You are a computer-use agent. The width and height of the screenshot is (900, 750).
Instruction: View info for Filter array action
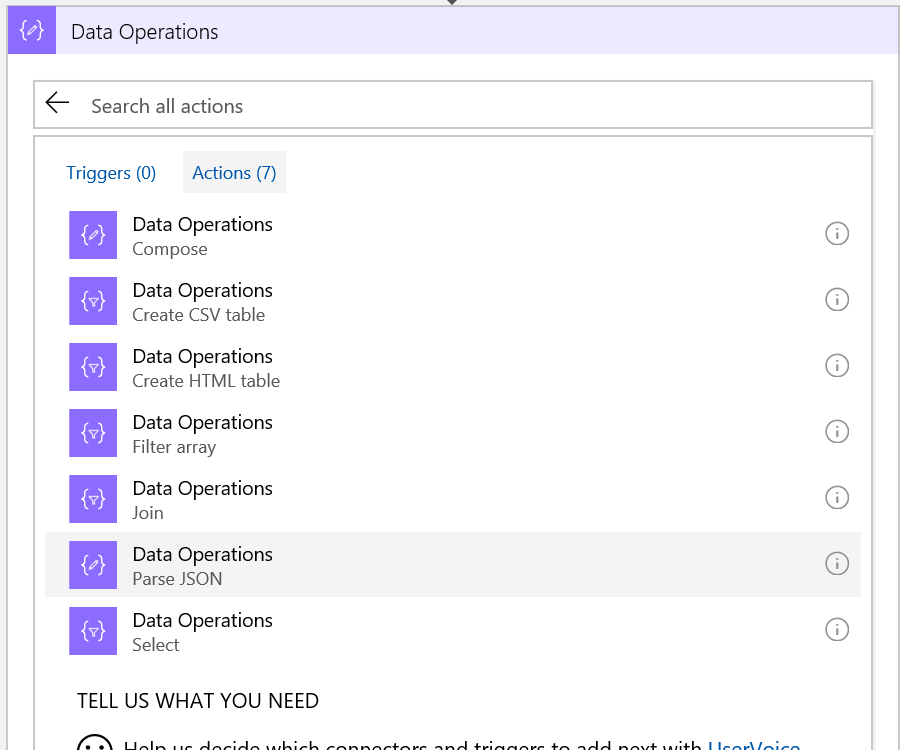pyautogui.click(x=837, y=432)
